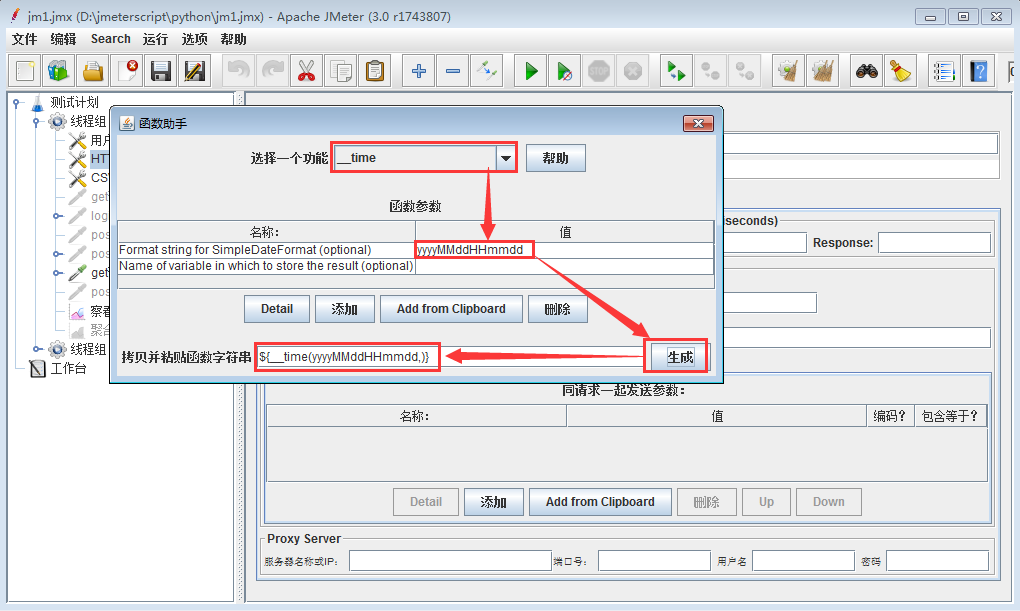Expand the second 线程组 tree node
This screenshot has width=1020, height=611.
click(x=37, y=349)
